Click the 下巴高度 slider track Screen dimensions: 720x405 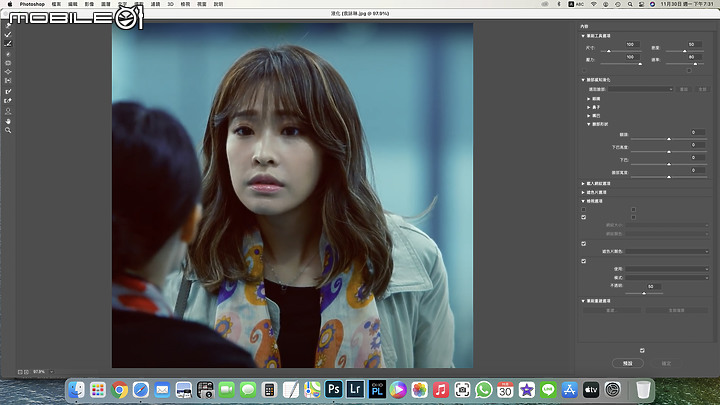(669, 152)
